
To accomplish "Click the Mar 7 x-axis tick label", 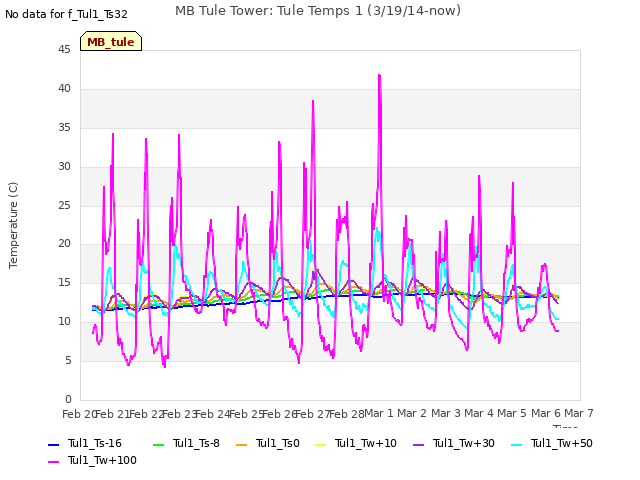I will pyautogui.click(x=579, y=413).
